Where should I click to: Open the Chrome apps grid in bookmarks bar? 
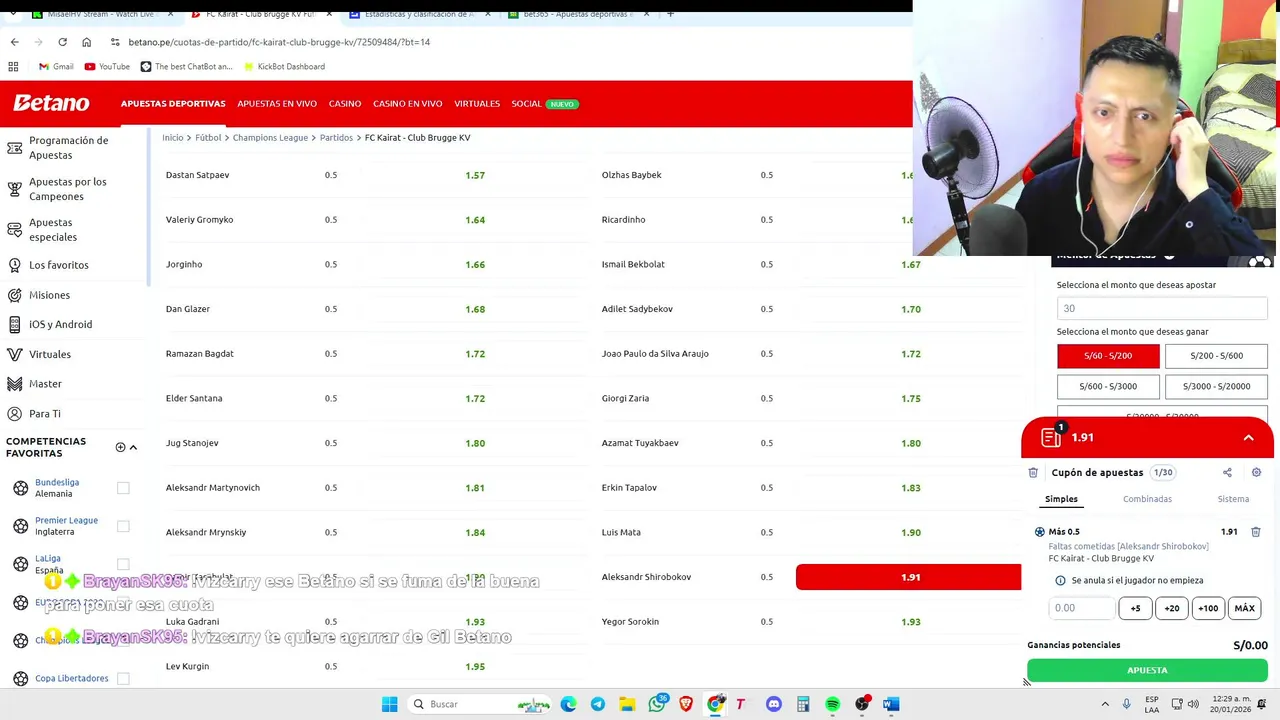[x=13, y=66]
